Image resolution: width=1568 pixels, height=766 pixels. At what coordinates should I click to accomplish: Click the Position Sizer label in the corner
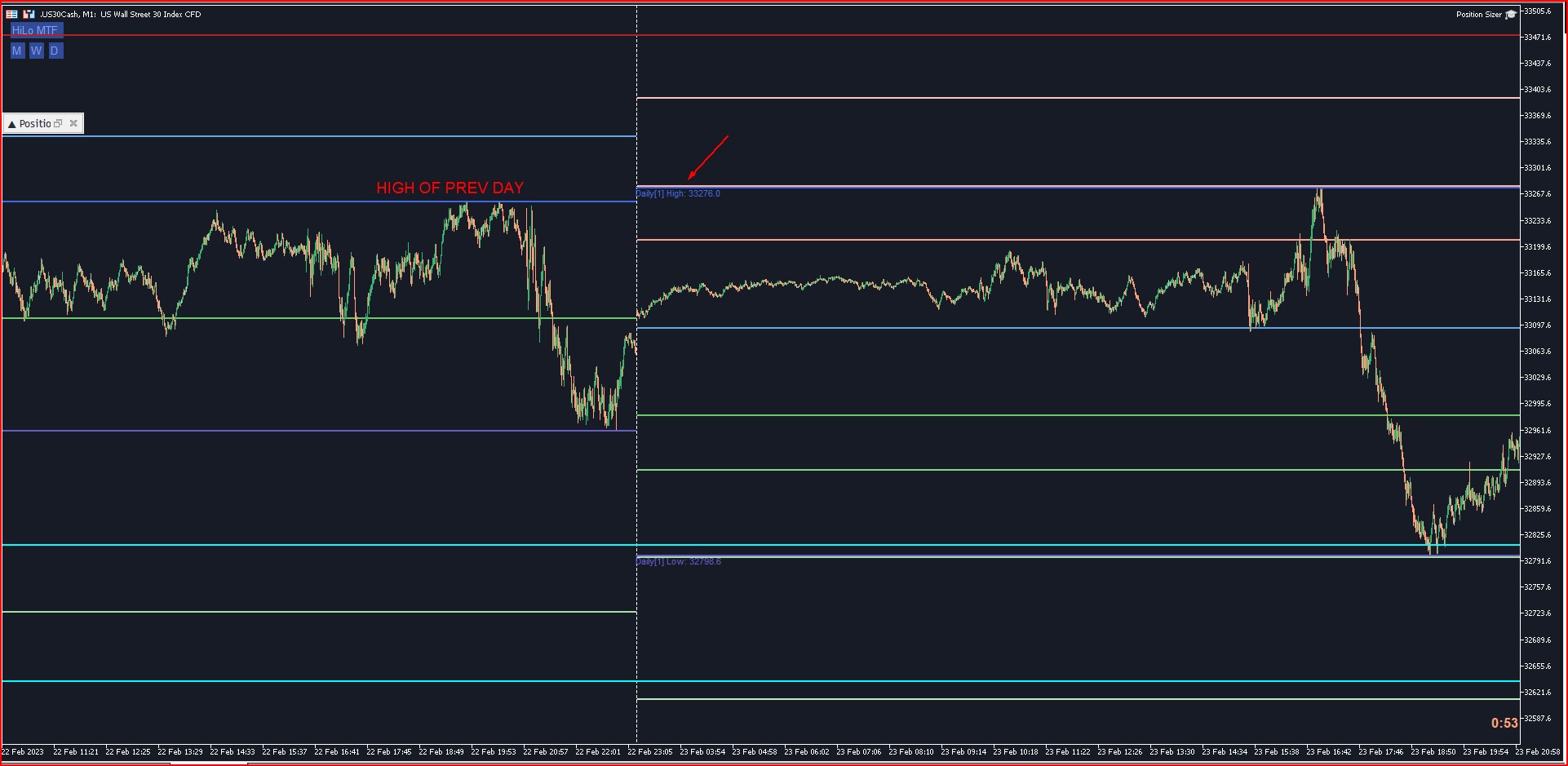pos(1479,15)
